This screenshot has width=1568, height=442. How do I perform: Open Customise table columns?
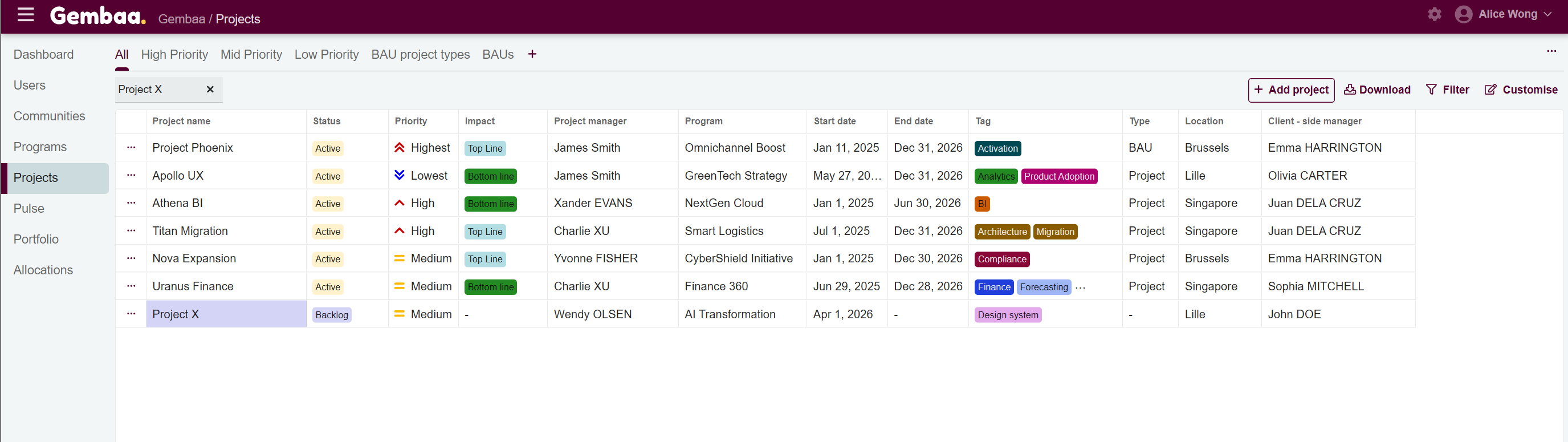(x=1521, y=90)
